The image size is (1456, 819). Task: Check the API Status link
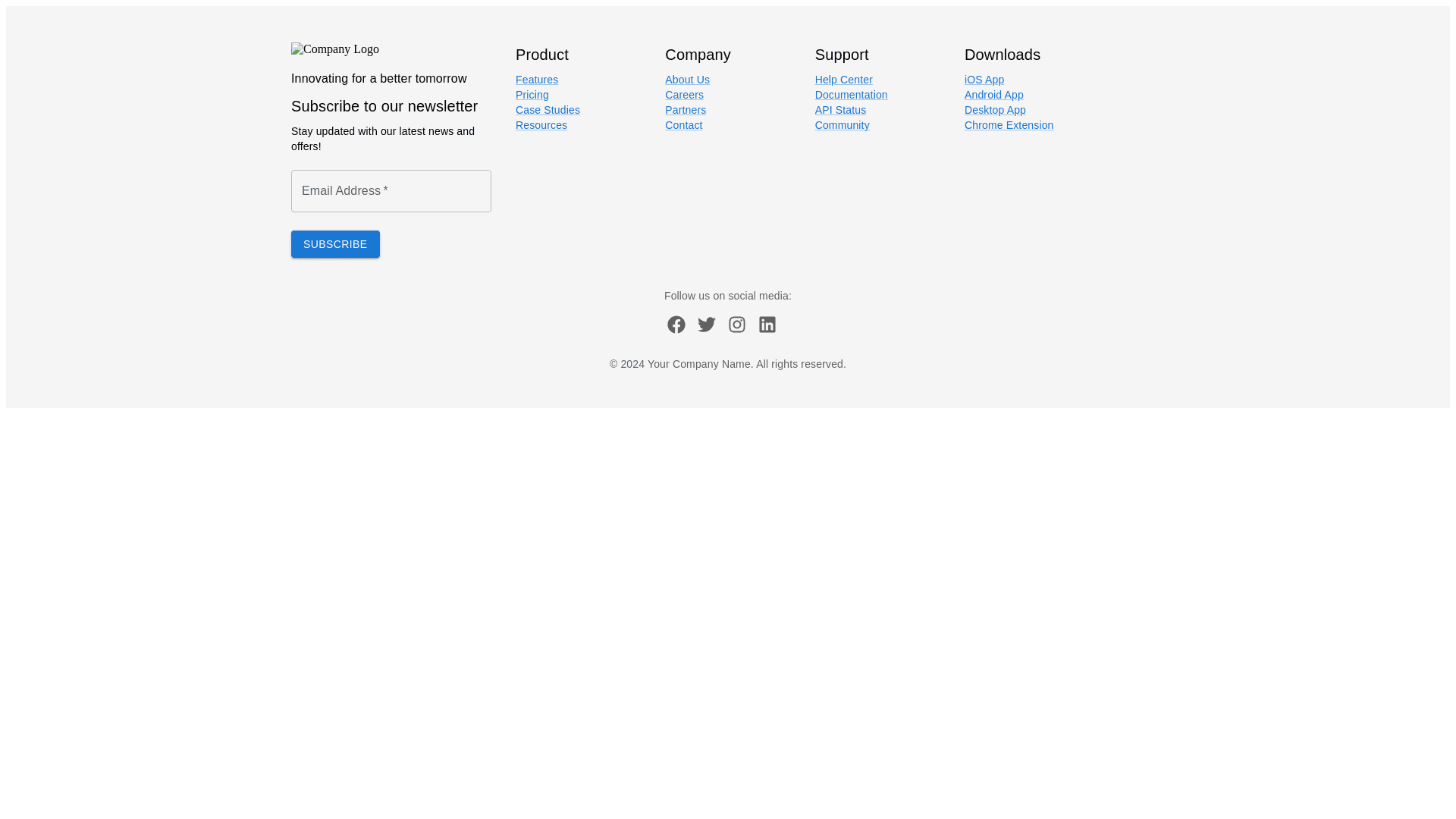[839, 110]
